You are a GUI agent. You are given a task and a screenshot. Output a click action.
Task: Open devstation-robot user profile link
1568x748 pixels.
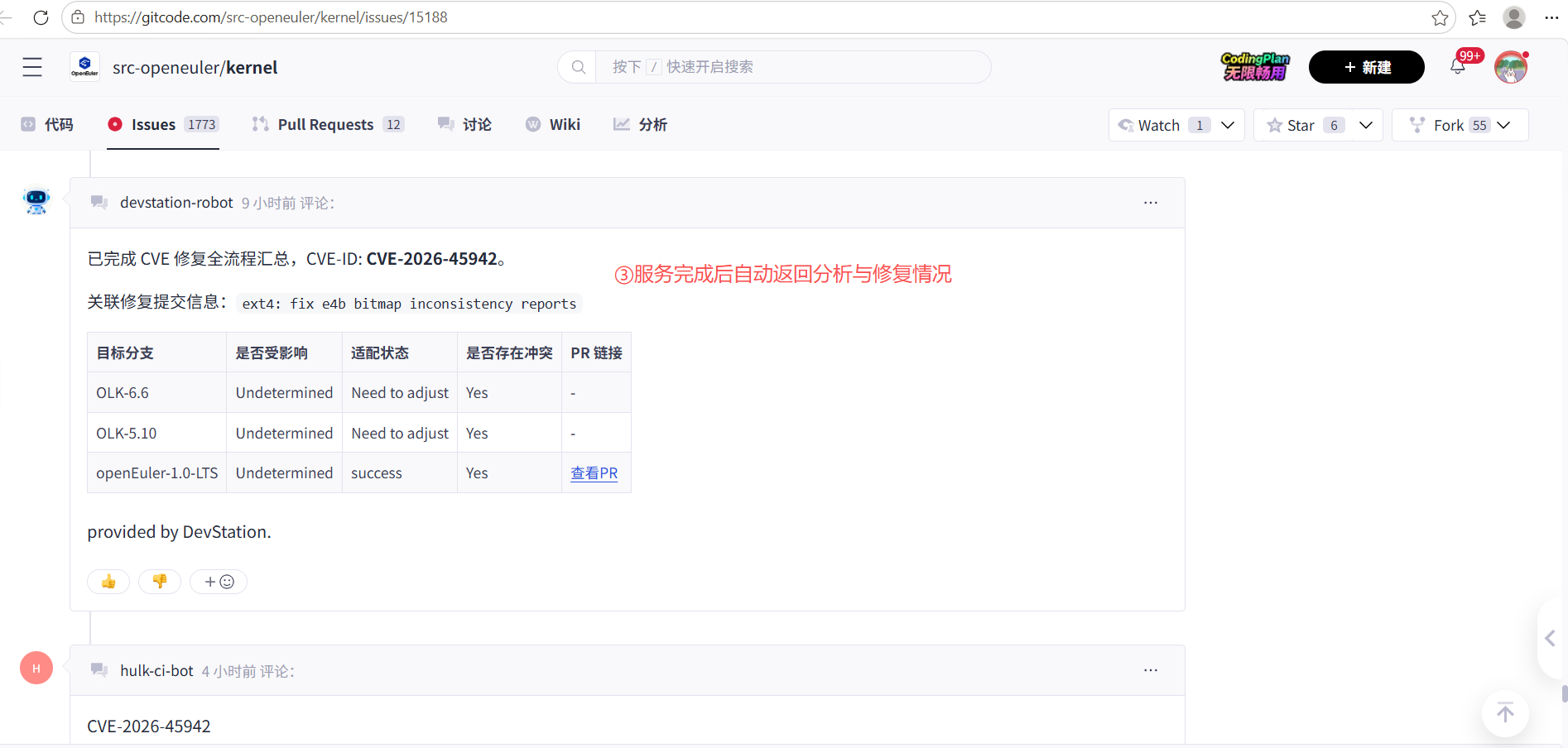click(x=176, y=203)
